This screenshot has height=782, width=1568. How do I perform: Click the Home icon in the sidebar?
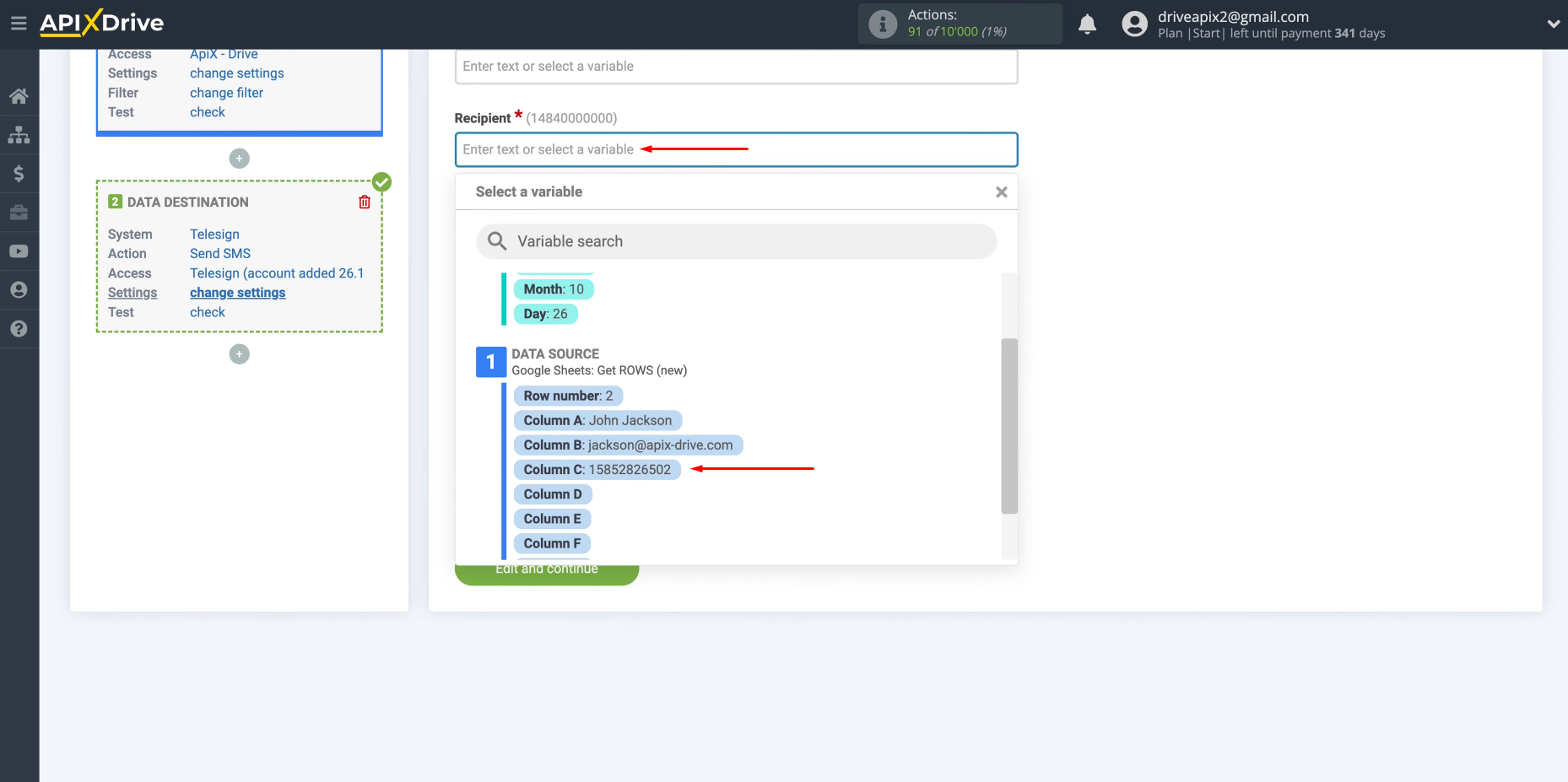pyautogui.click(x=19, y=95)
